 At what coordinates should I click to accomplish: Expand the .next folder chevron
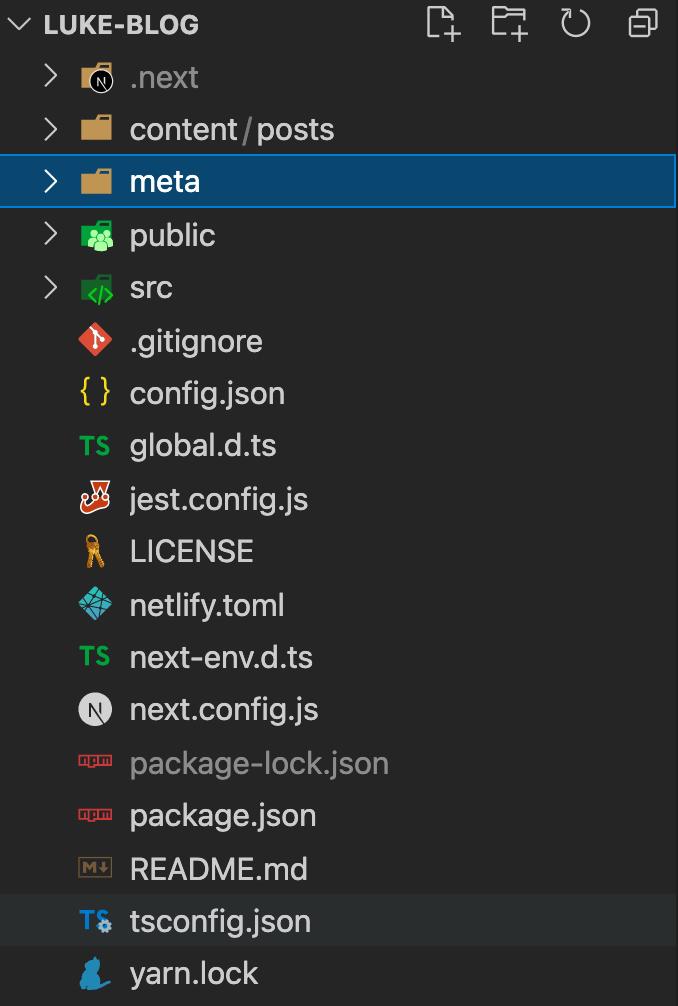pyautogui.click(x=51, y=77)
